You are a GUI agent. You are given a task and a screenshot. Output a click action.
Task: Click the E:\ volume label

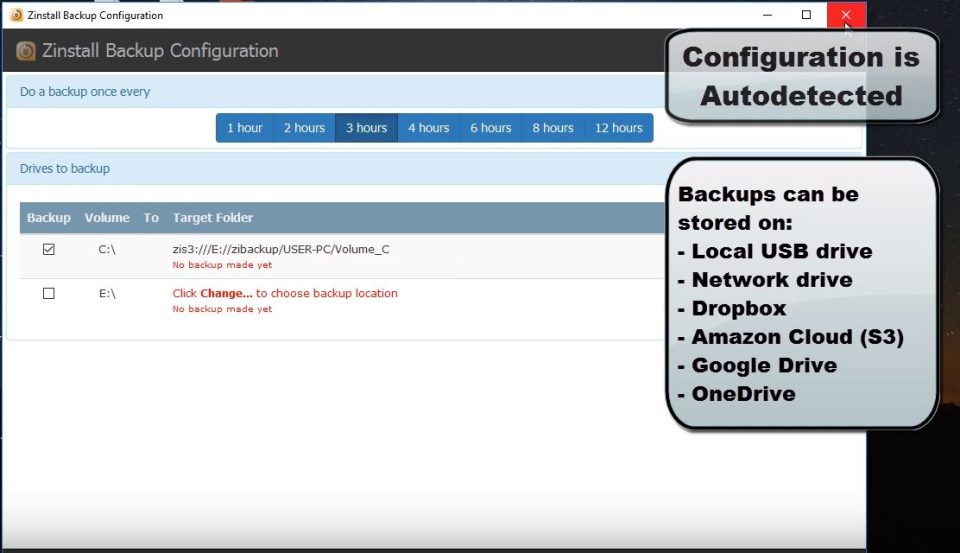click(107, 293)
